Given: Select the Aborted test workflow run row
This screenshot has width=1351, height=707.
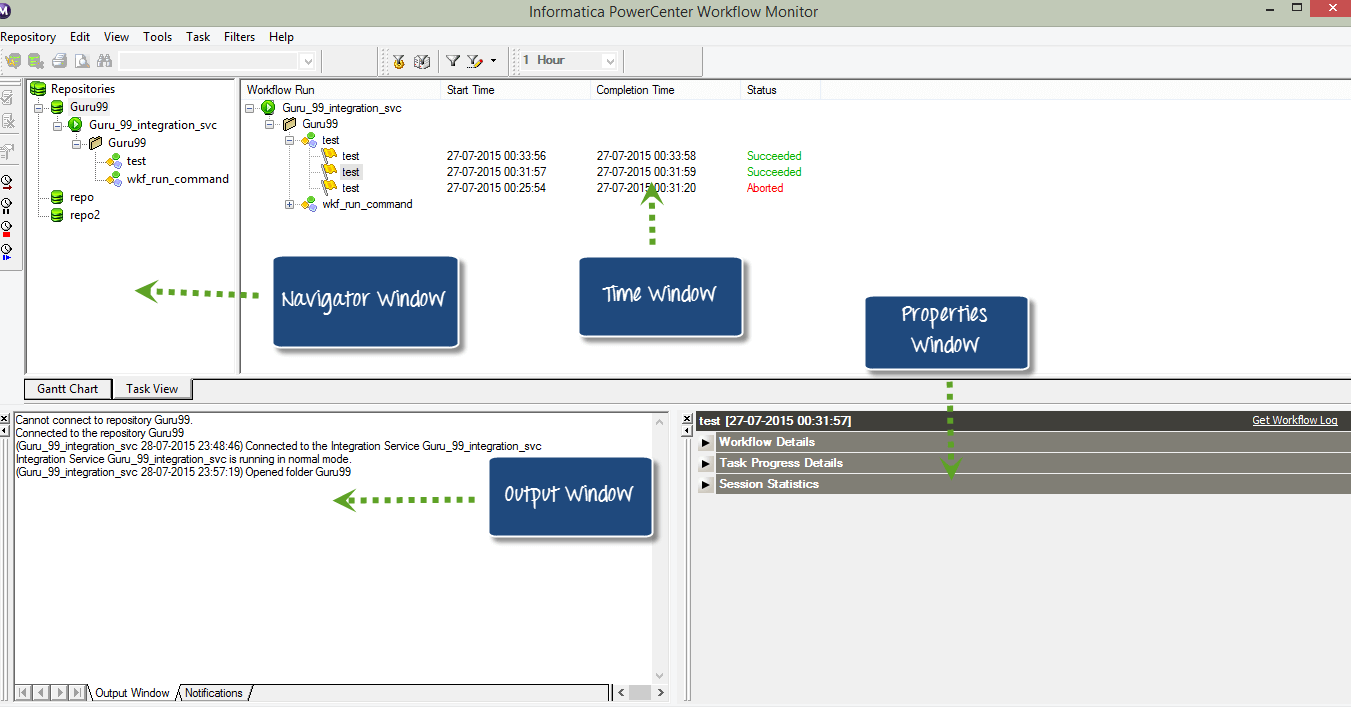Looking at the screenshot, I should 350,188.
